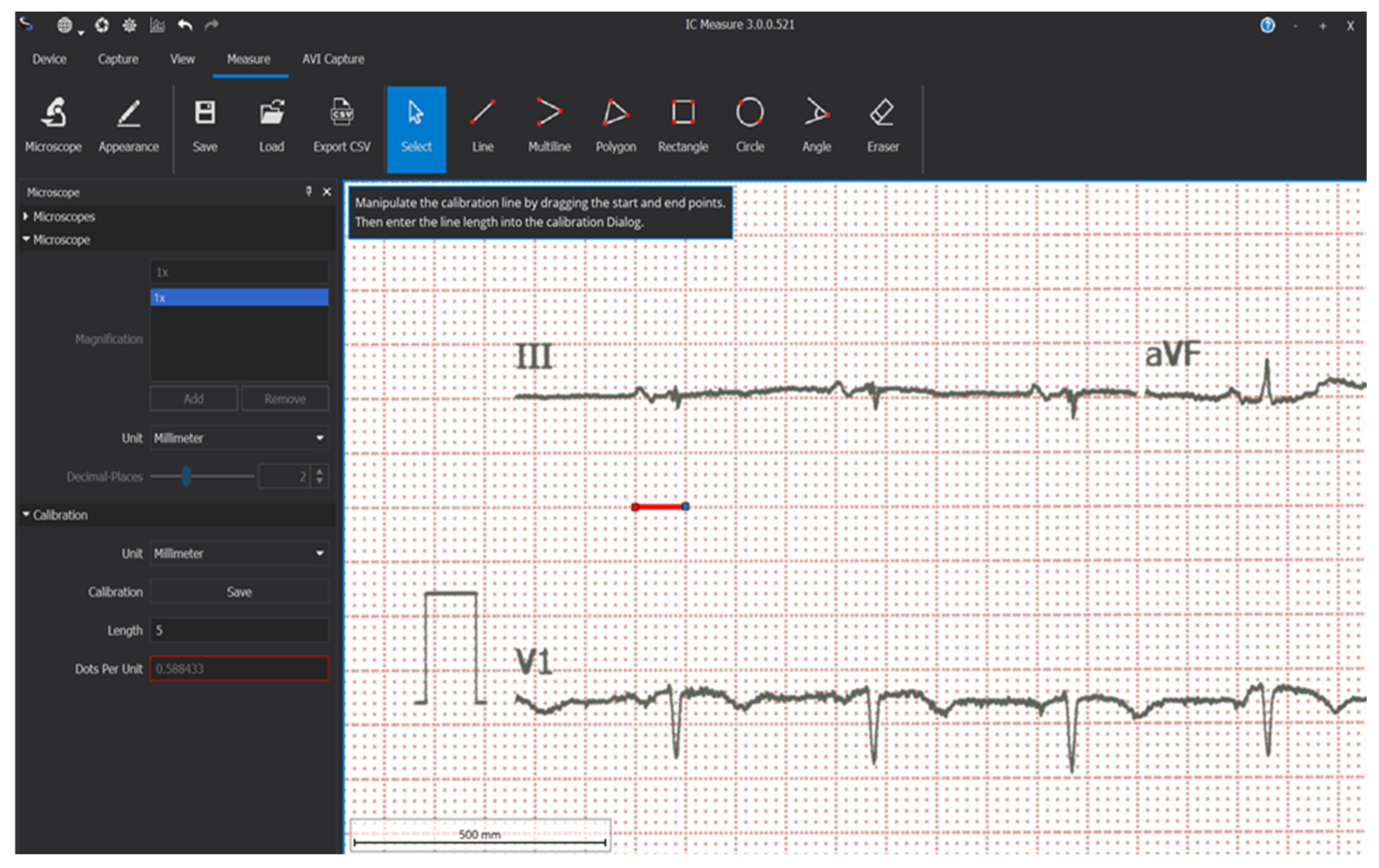Pick the Circle measurement tool
This screenshot has width=1379, height=868.
point(750,125)
